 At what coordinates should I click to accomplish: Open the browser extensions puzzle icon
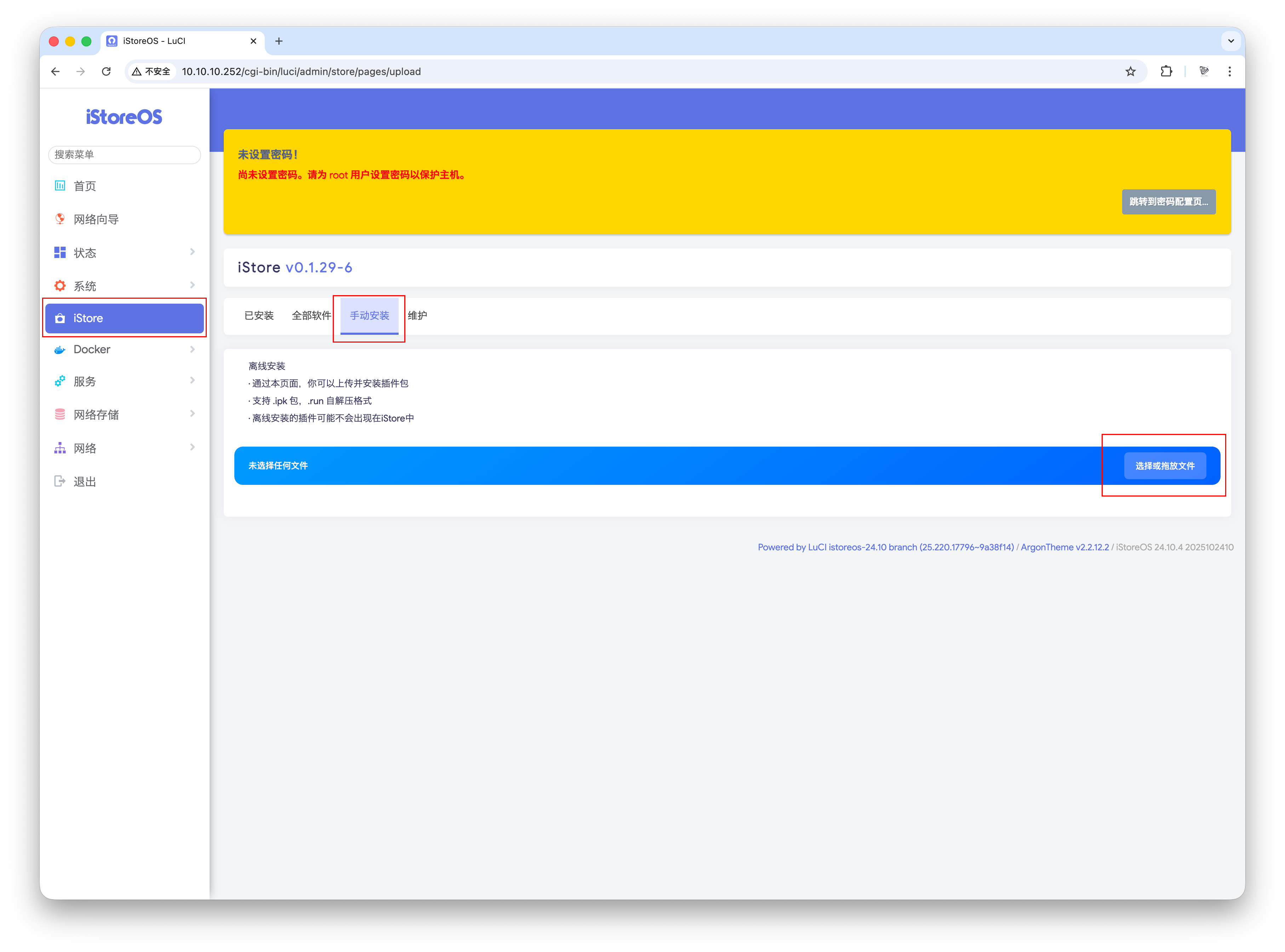(1166, 71)
